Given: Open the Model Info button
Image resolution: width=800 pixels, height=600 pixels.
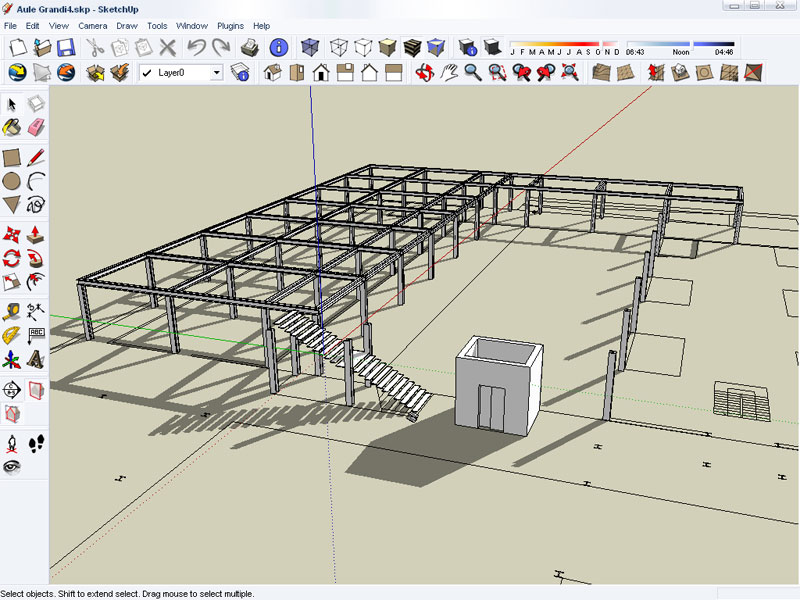Looking at the screenshot, I should (279, 47).
